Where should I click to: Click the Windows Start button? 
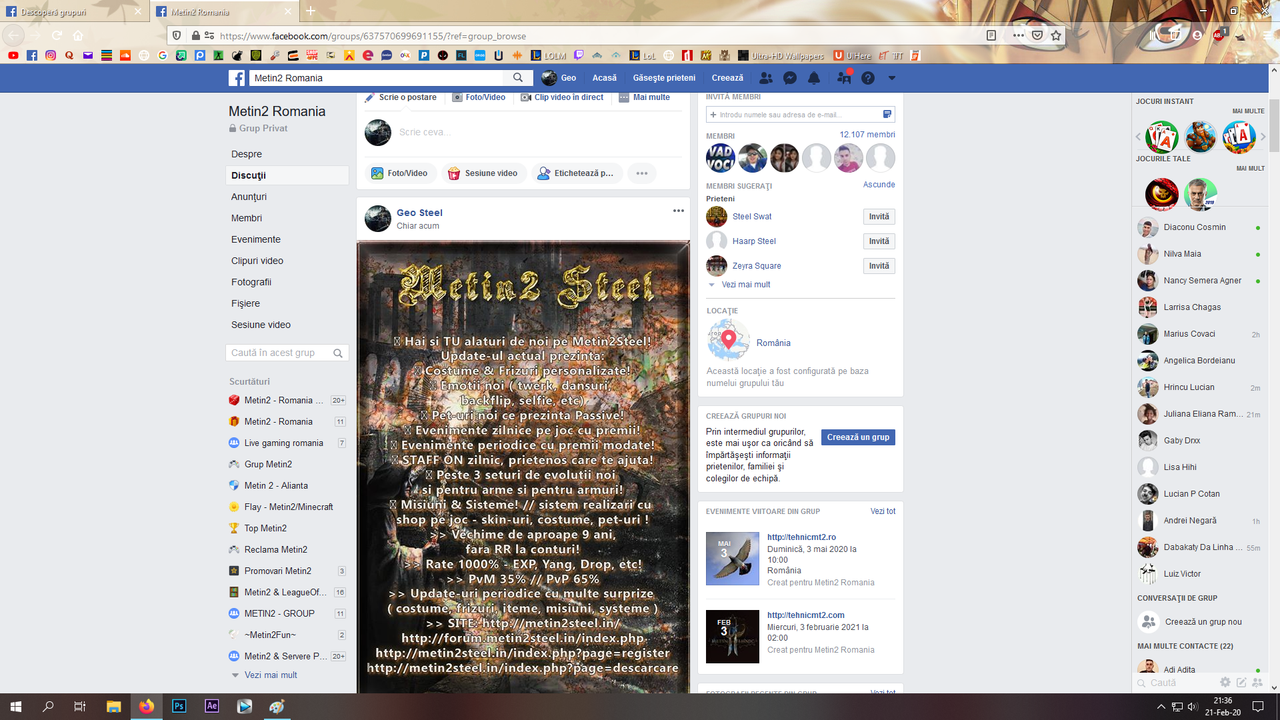click(x=16, y=706)
